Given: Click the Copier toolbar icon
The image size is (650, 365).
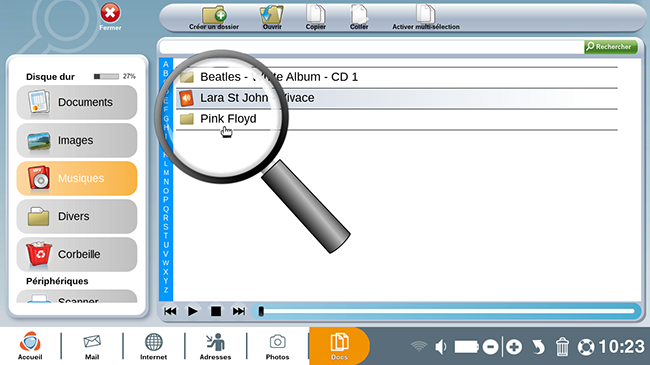Looking at the screenshot, I should 315,16.
